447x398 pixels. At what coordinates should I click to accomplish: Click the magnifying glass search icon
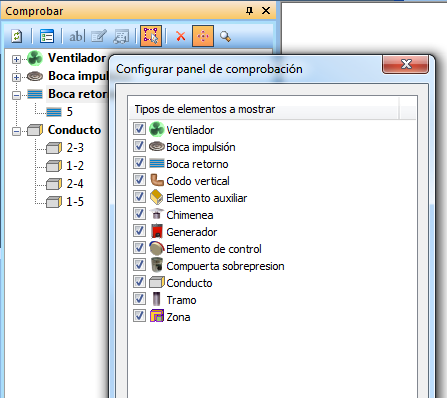225,36
